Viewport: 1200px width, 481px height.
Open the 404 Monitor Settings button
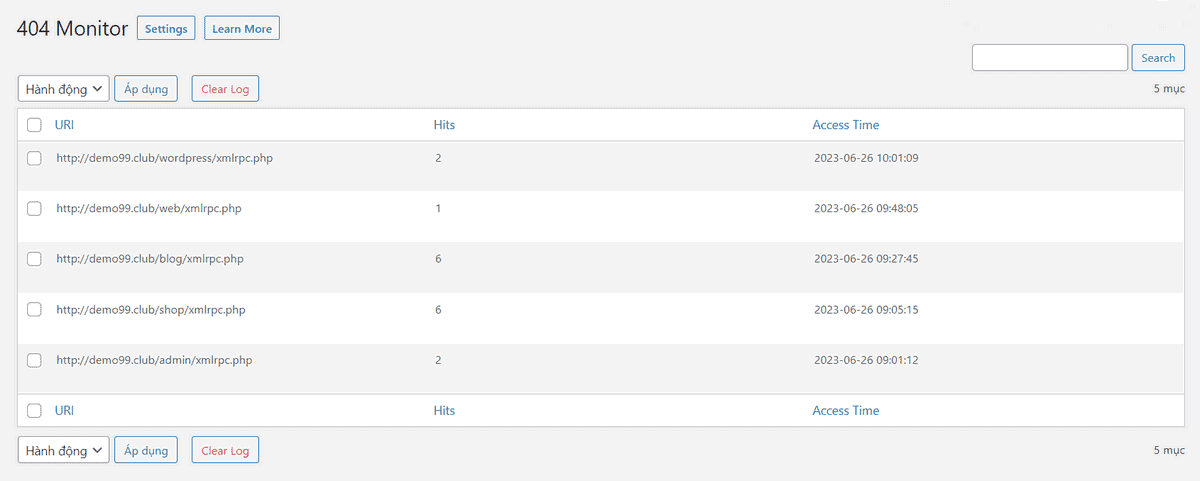click(x=166, y=29)
